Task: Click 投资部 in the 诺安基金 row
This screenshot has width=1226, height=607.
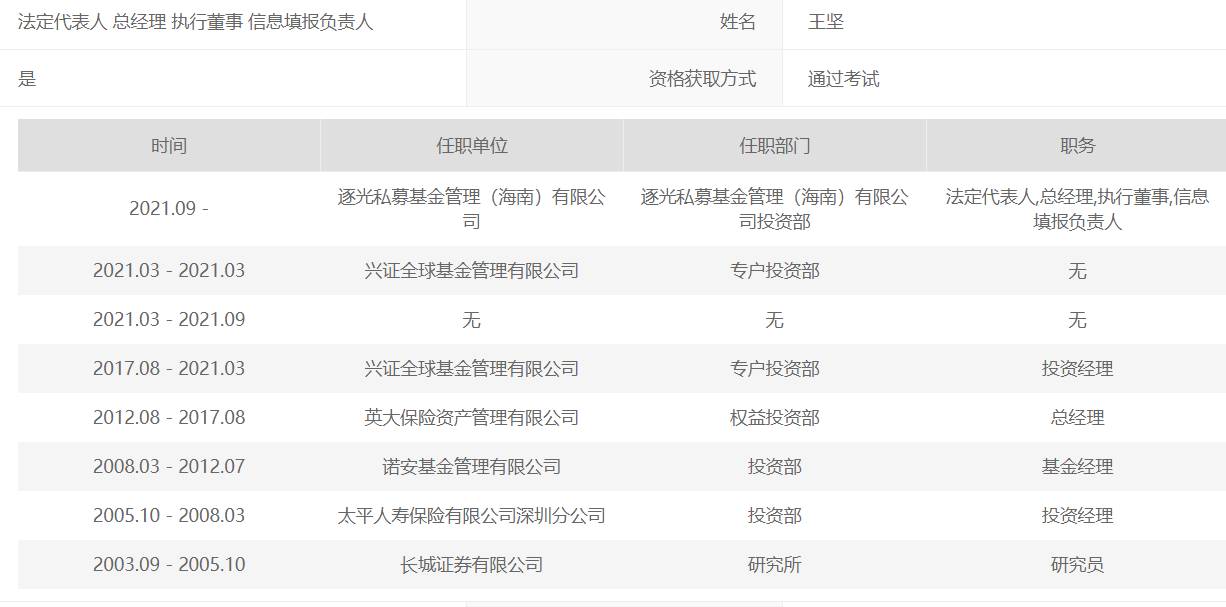Action: point(775,467)
